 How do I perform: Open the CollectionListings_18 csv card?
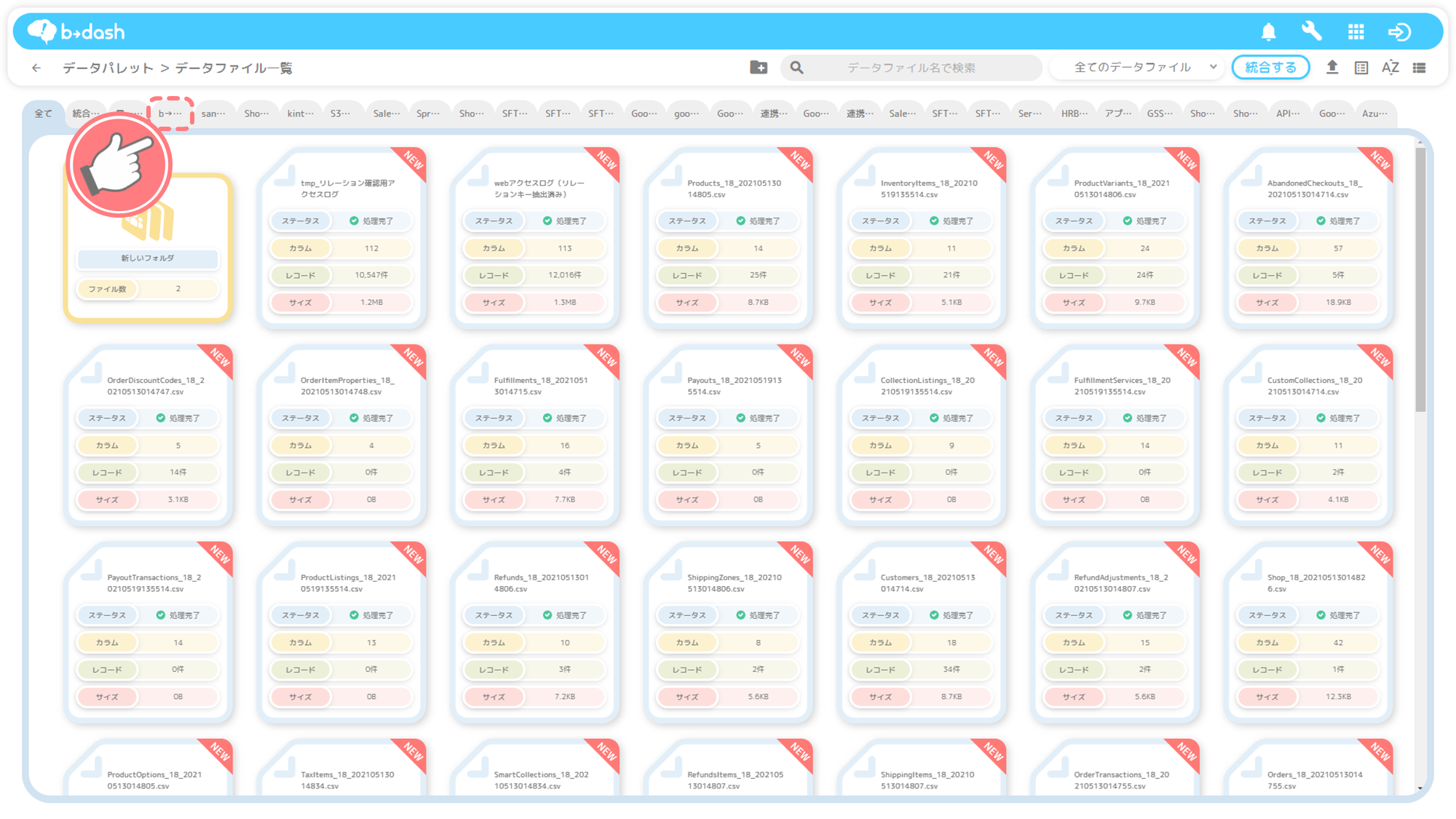tap(922, 436)
